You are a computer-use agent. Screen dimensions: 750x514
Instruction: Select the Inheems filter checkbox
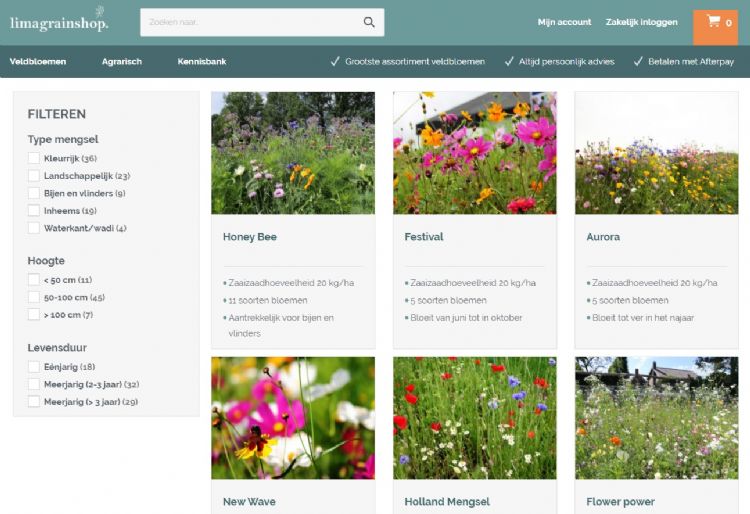click(34, 211)
